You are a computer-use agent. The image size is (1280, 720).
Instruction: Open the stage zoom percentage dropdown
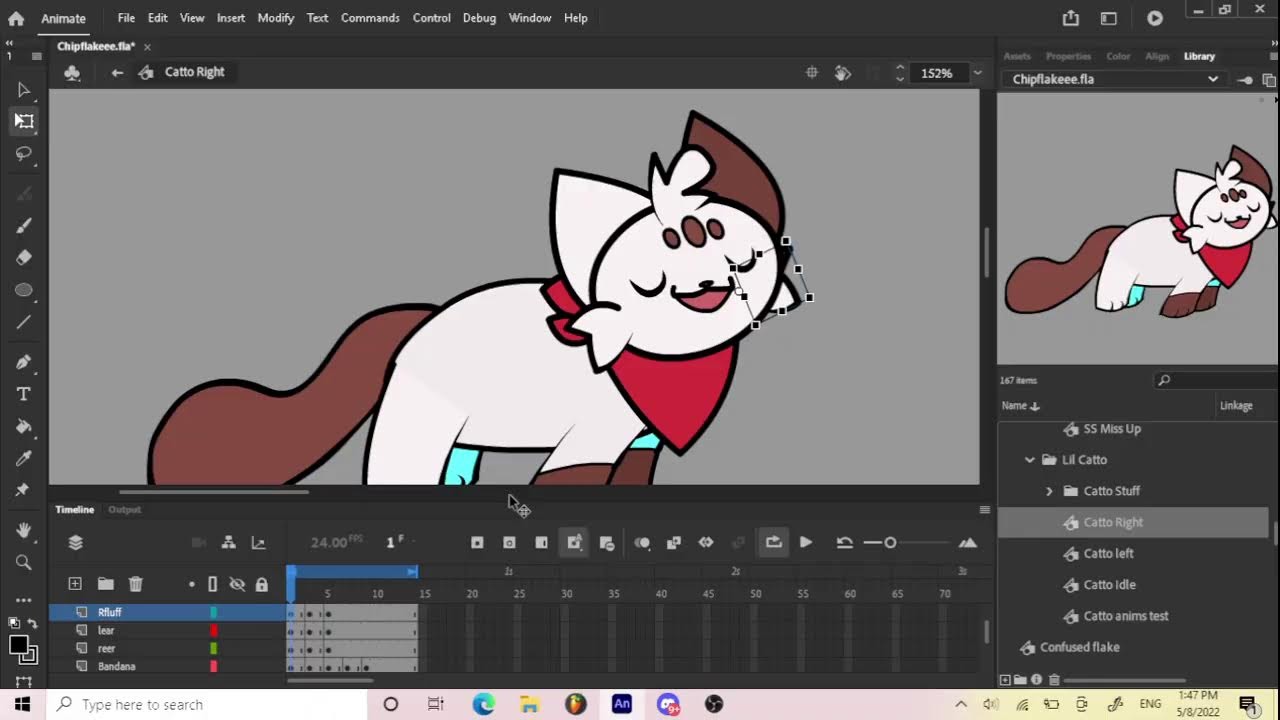click(978, 73)
